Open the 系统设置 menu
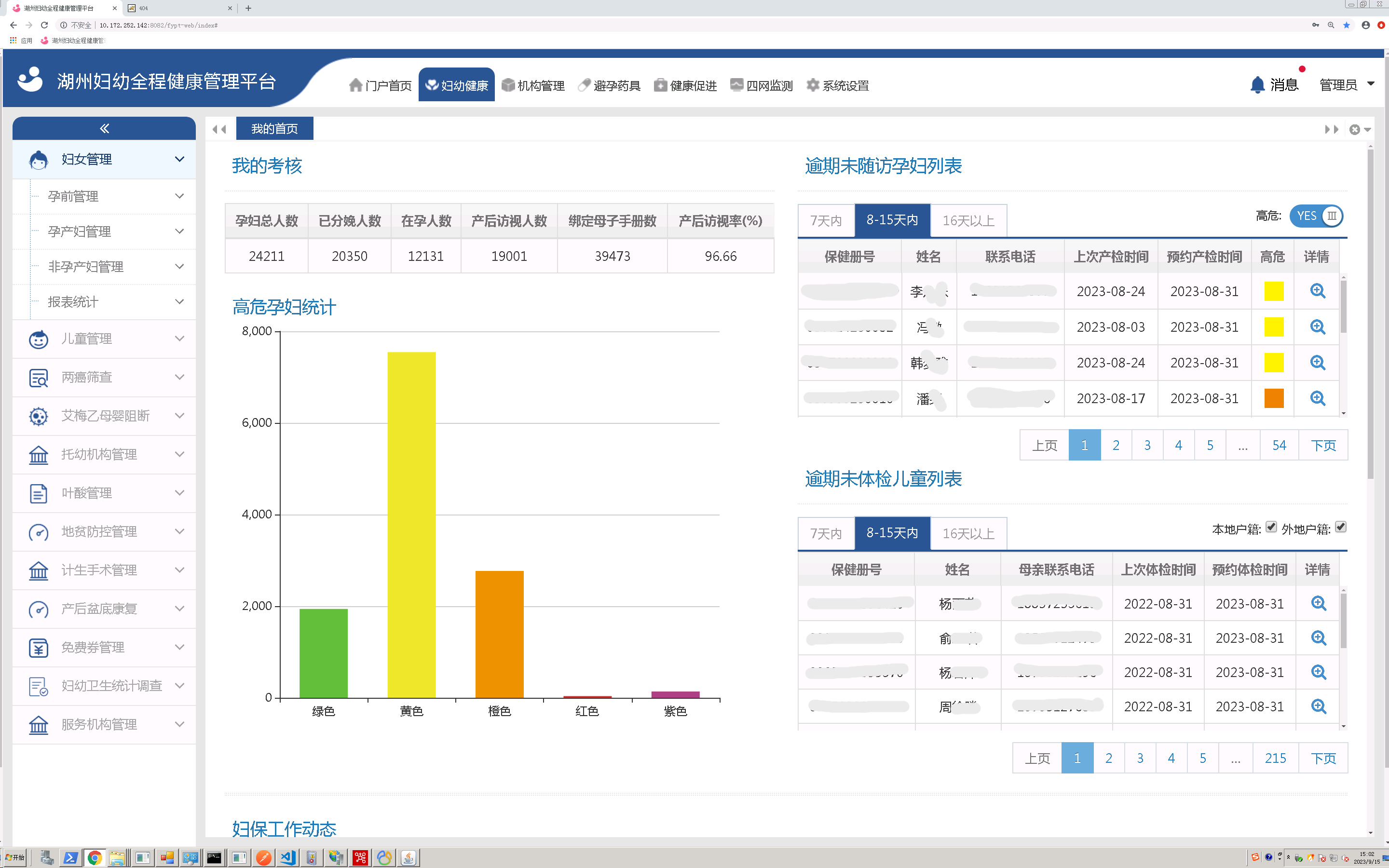Viewport: 1389px width, 868px height. click(x=838, y=85)
